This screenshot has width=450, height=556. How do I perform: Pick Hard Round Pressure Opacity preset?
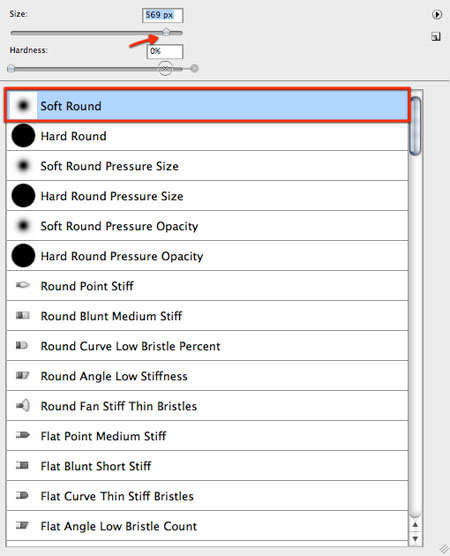[207, 256]
